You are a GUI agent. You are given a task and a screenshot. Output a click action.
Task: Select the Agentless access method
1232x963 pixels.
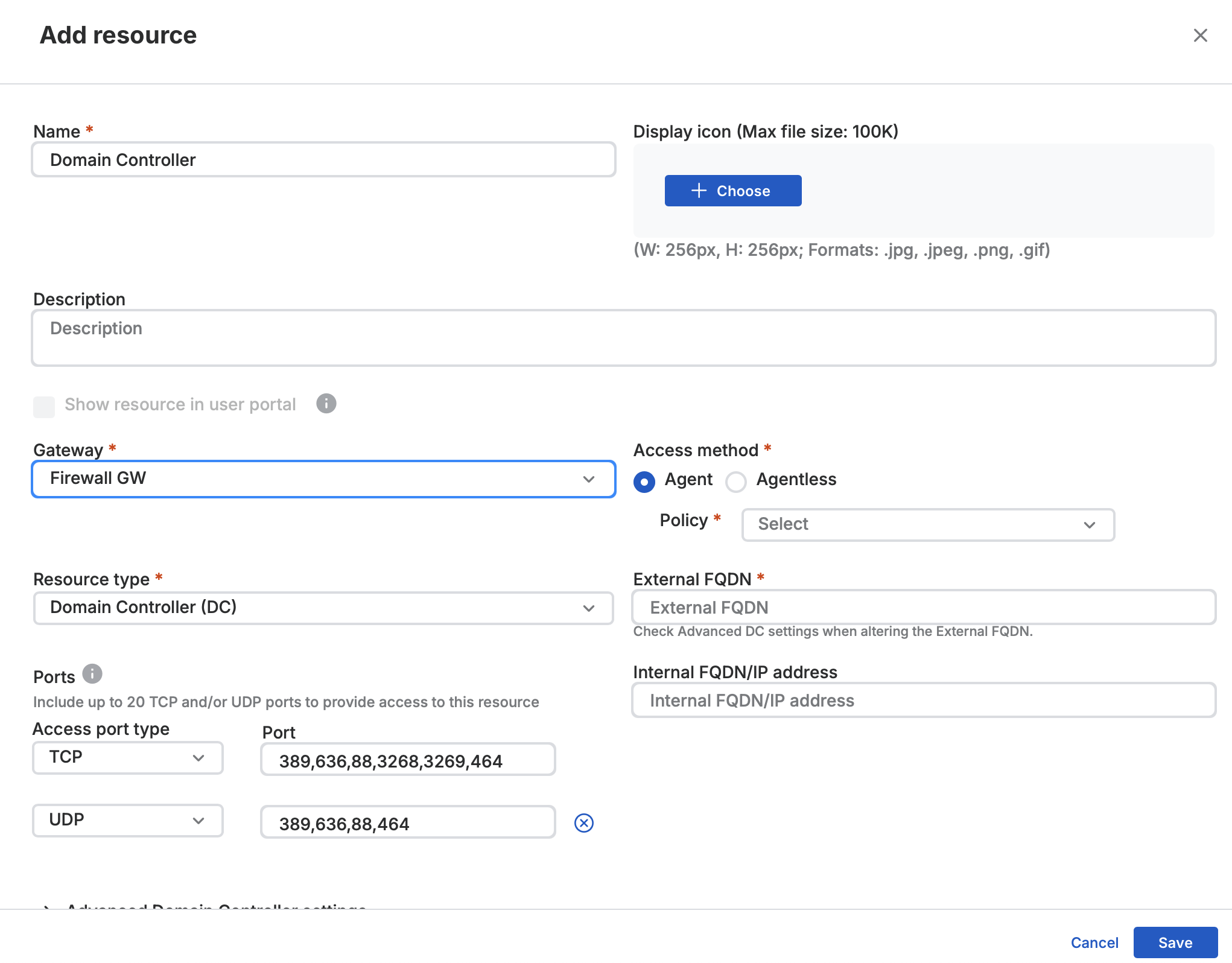click(736, 482)
